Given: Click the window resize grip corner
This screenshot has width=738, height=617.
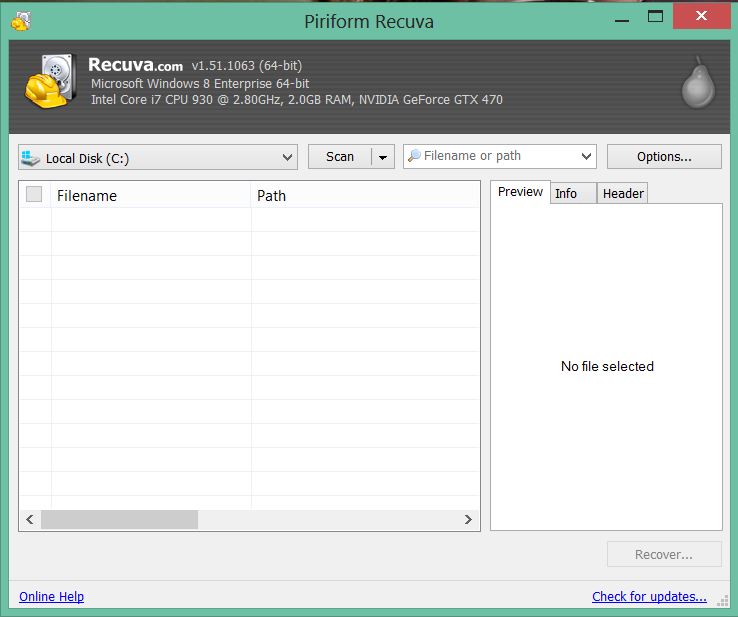Looking at the screenshot, I should point(722,601).
